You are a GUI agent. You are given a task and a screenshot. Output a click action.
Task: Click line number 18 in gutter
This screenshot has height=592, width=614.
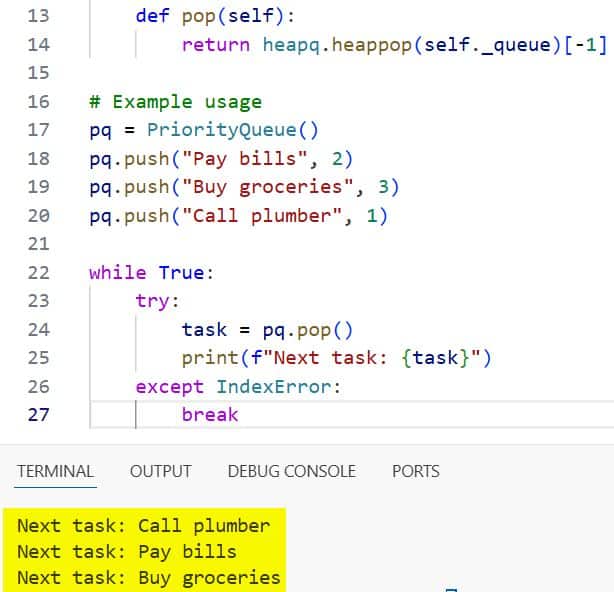pyautogui.click(x=38, y=159)
